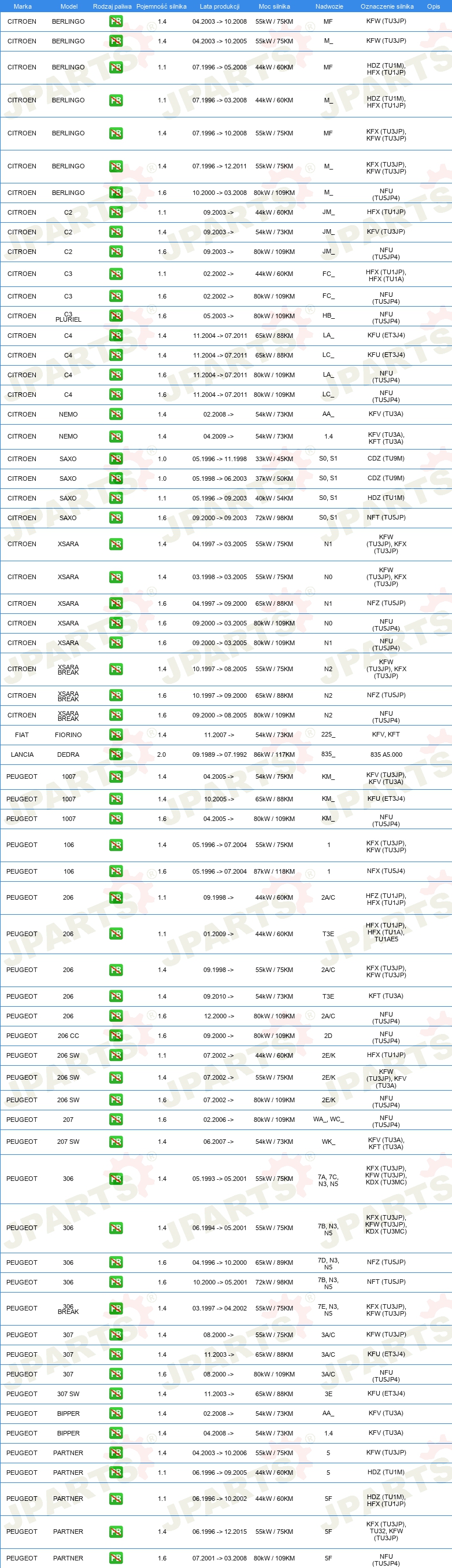Click fuel icon in PEUGEOT 106 1.4 row
This screenshot has height=1568, width=452.
(x=116, y=845)
